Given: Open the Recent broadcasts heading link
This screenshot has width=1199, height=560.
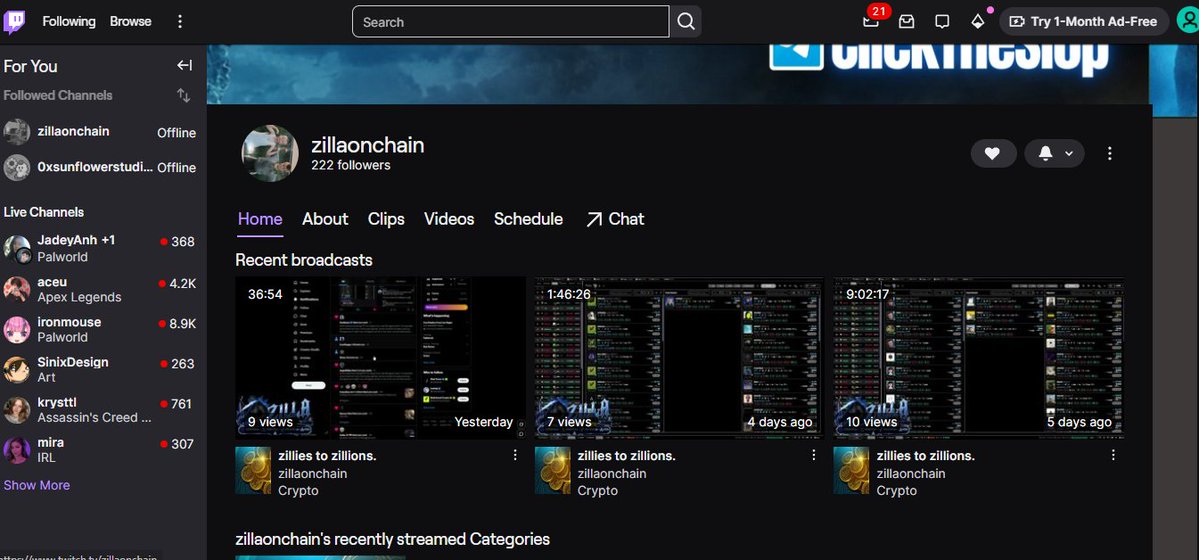Looking at the screenshot, I should tap(304, 260).
